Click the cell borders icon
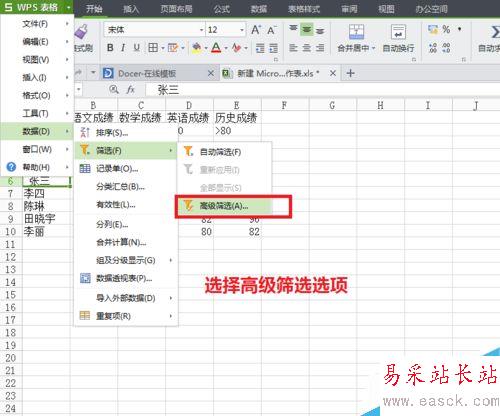The image size is (500, 416). [x=153, y=48]
